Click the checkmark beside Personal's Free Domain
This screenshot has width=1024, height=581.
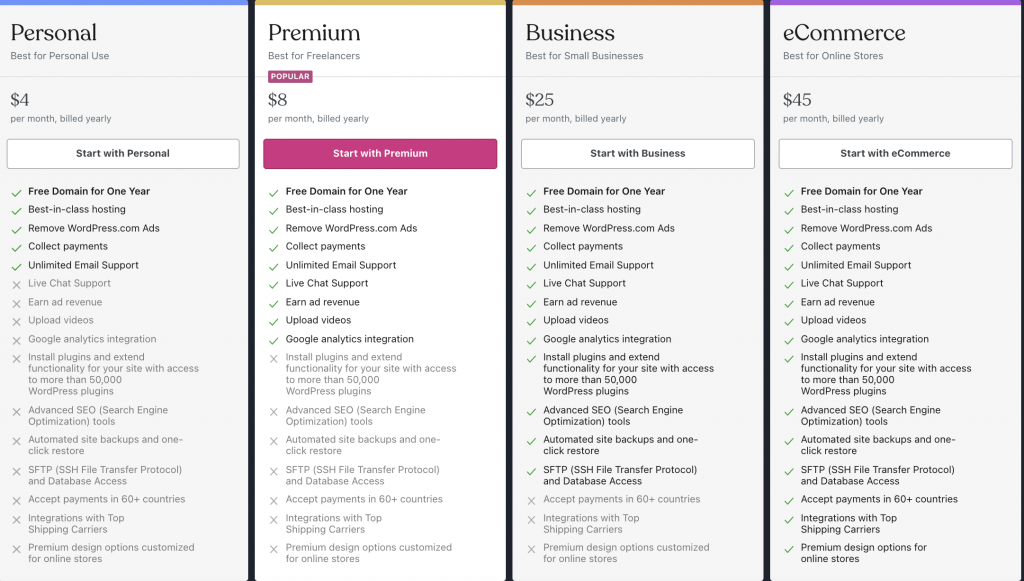pyautogui.click(x=16, y=193)
